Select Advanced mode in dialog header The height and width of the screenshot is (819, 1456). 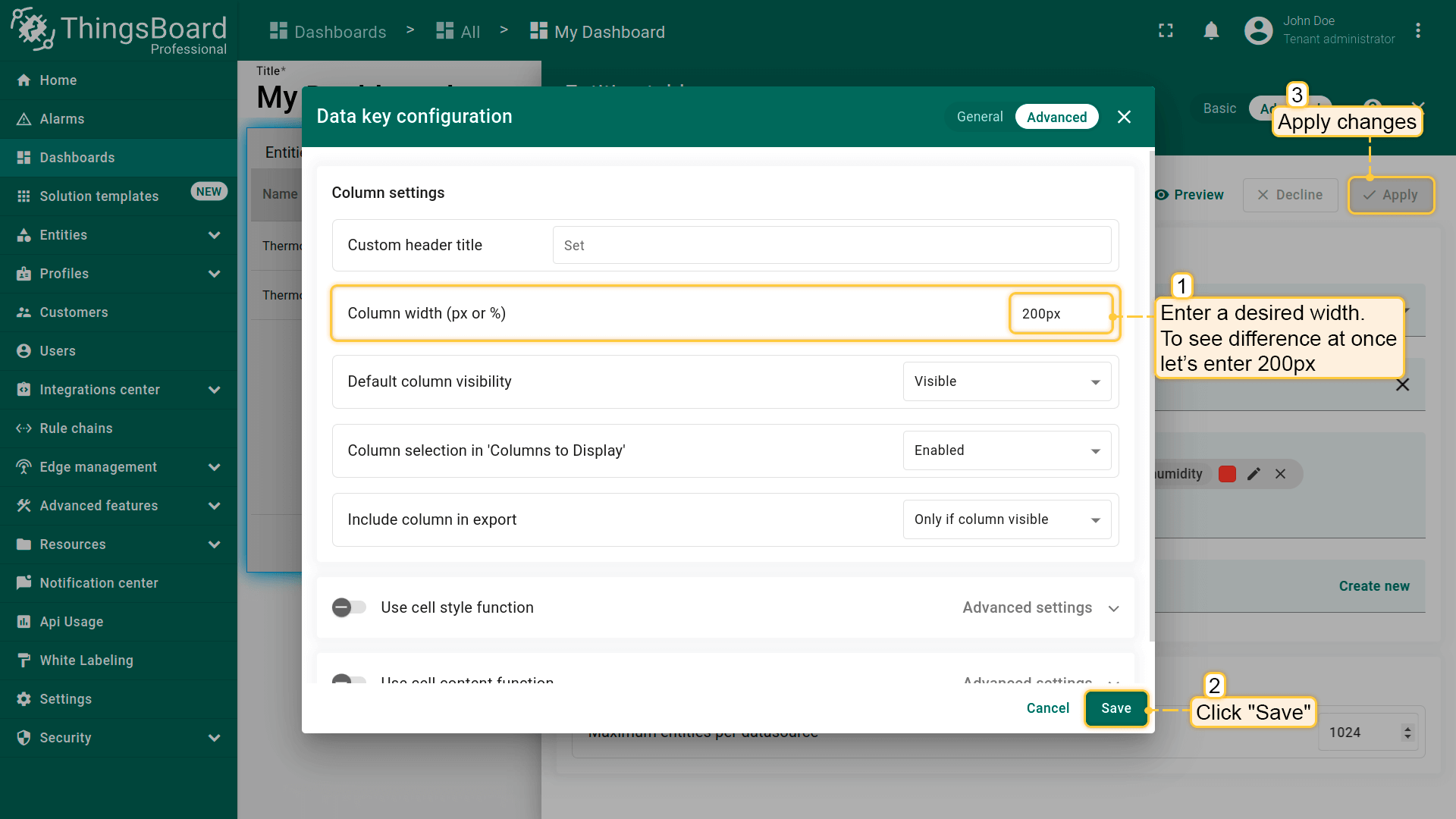tap(1056, 117)
